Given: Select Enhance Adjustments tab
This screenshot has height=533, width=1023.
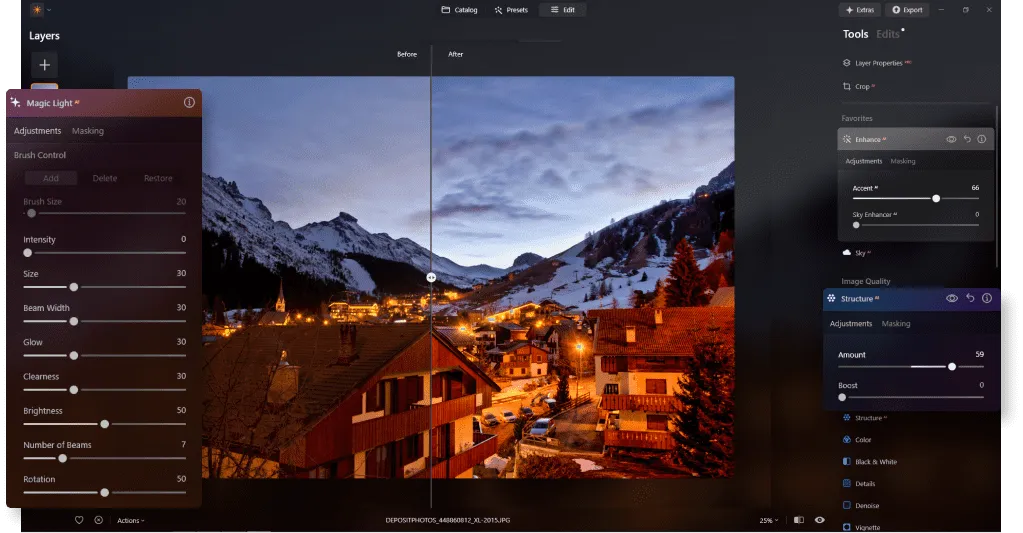Looking at the screenshot, I should [x=864, y=161].
